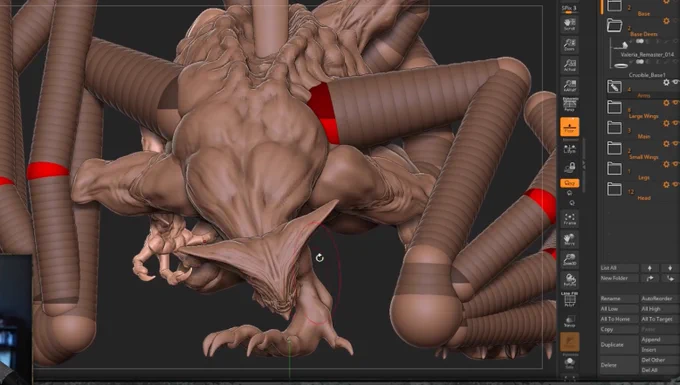Select the Scroll canvas tool
This screenshot has height=385, width=680.
pyautogui.click(x=569, y=24)
